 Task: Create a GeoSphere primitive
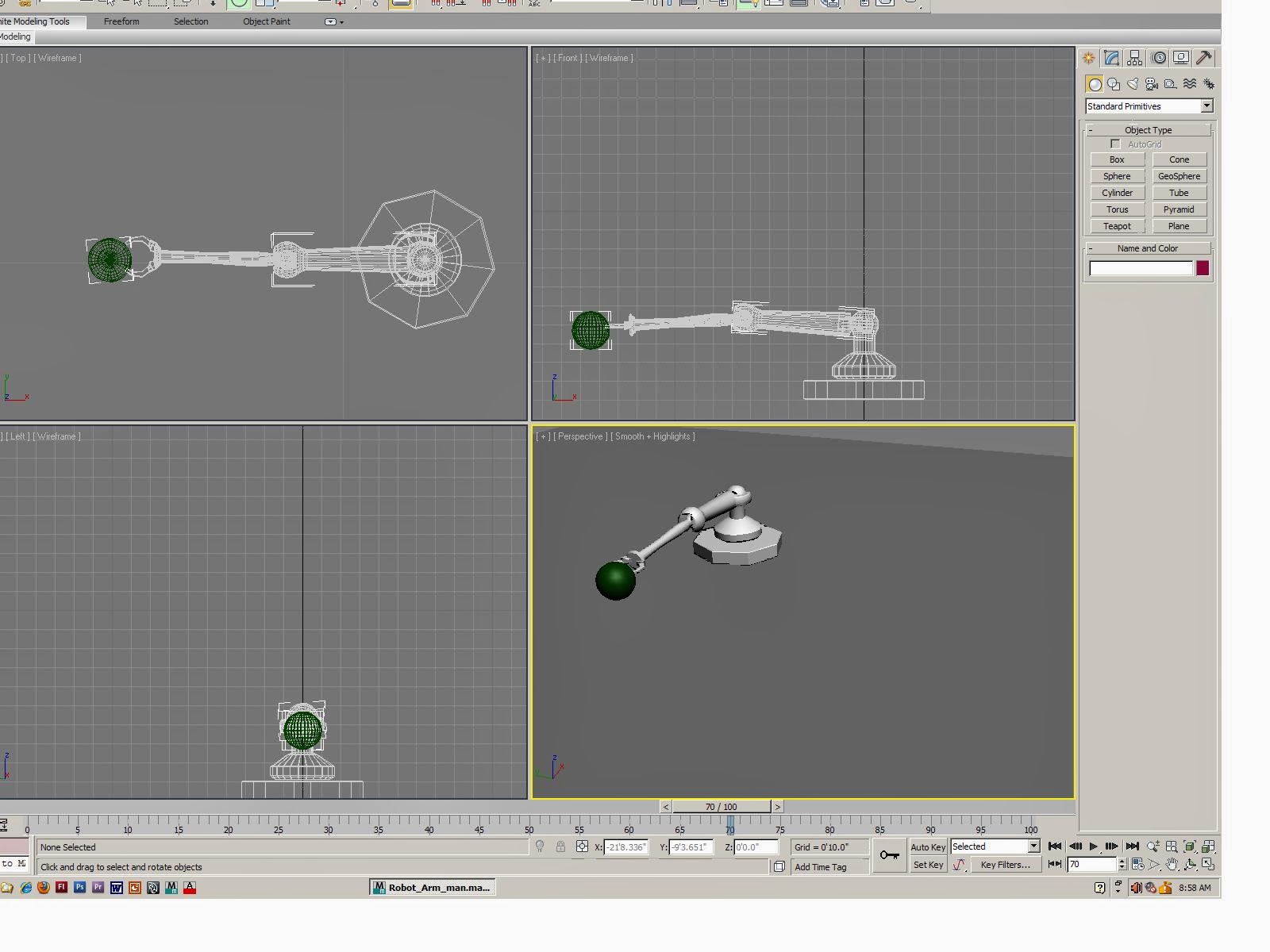point(1179,176)
